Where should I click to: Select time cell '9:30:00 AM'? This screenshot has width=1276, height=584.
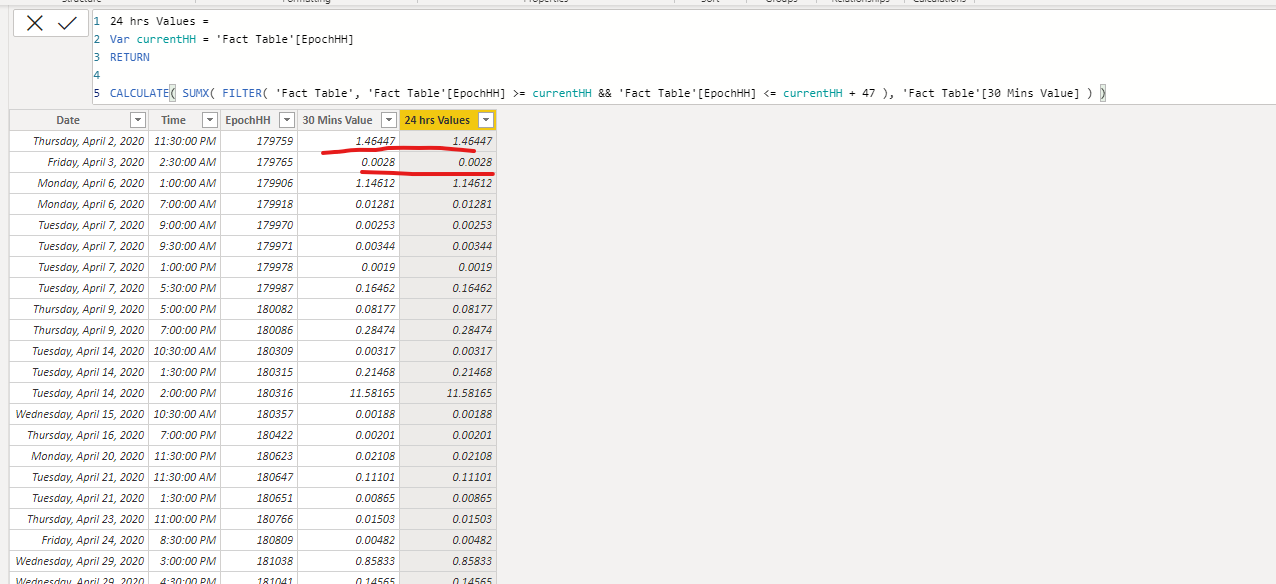tap(186, 246)
